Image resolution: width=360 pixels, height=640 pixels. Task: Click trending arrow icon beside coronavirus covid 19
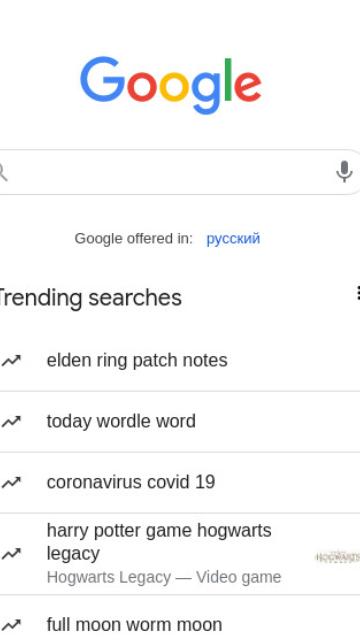pos(11,482)
